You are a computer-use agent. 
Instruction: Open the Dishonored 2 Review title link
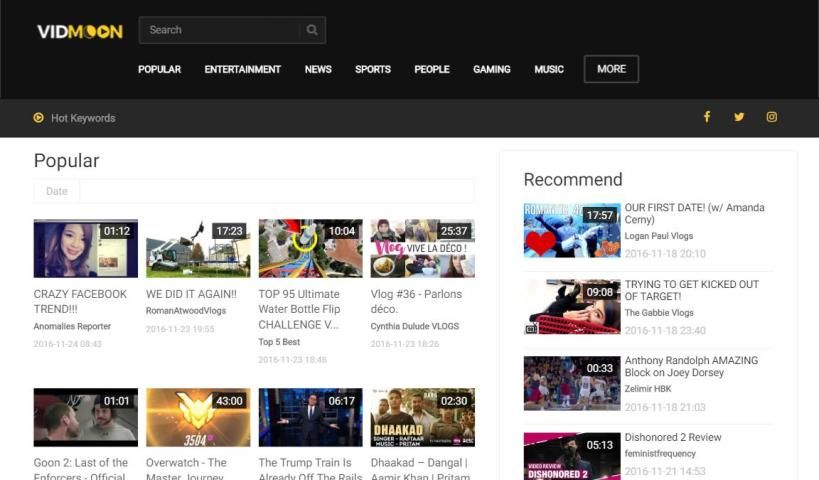[672, 437]
